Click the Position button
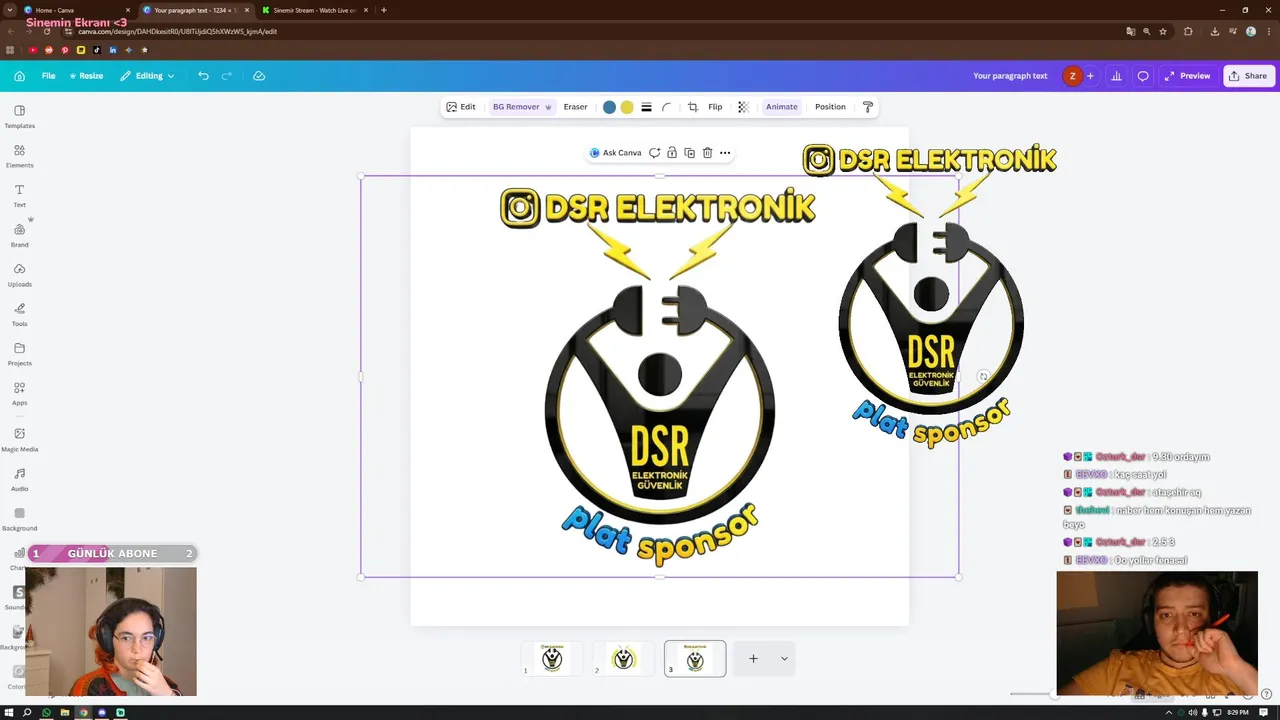This screenshot has height=720, width=1280. click(830, 107)
